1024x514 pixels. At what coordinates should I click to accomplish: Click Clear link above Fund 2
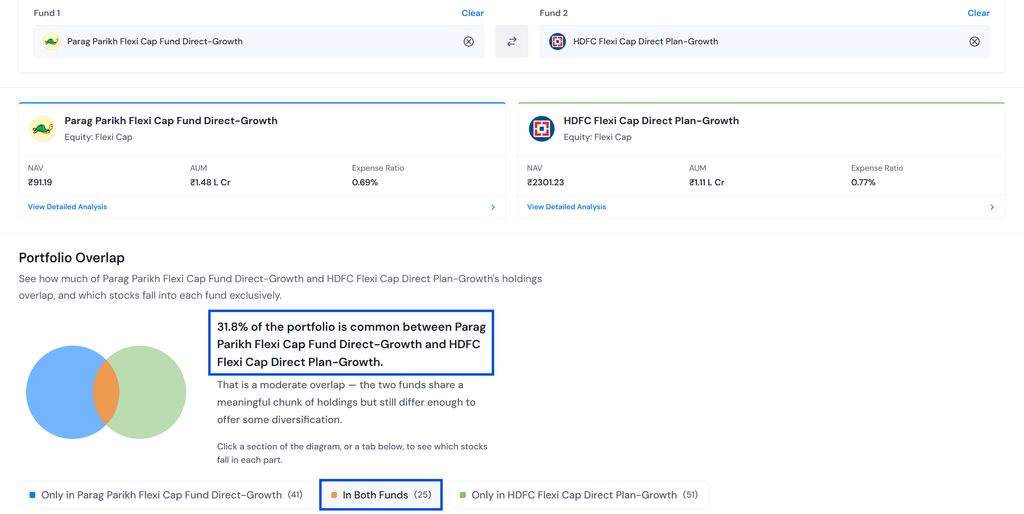(978, 13)
